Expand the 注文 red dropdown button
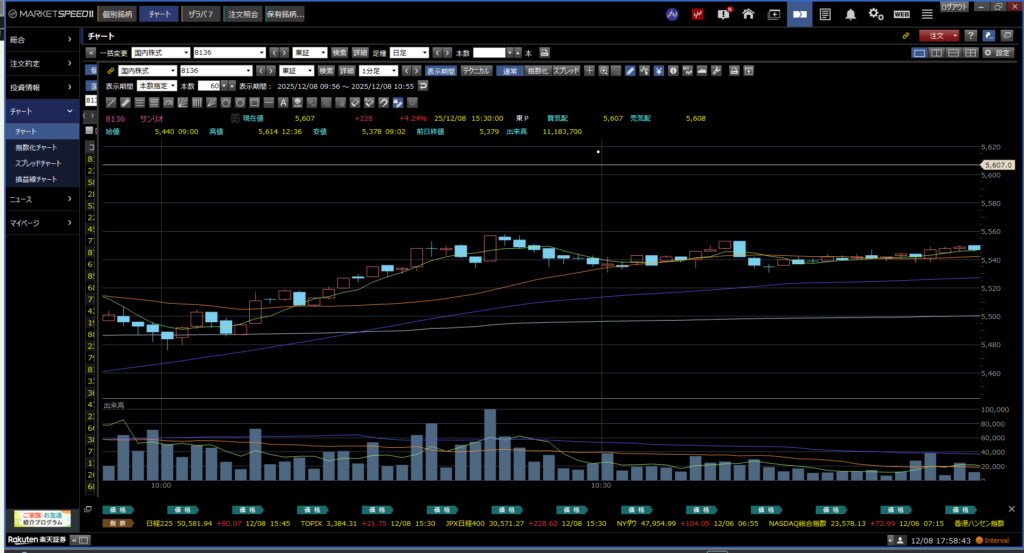This screenshot has height=553, width=1024. tap(939, 35)
